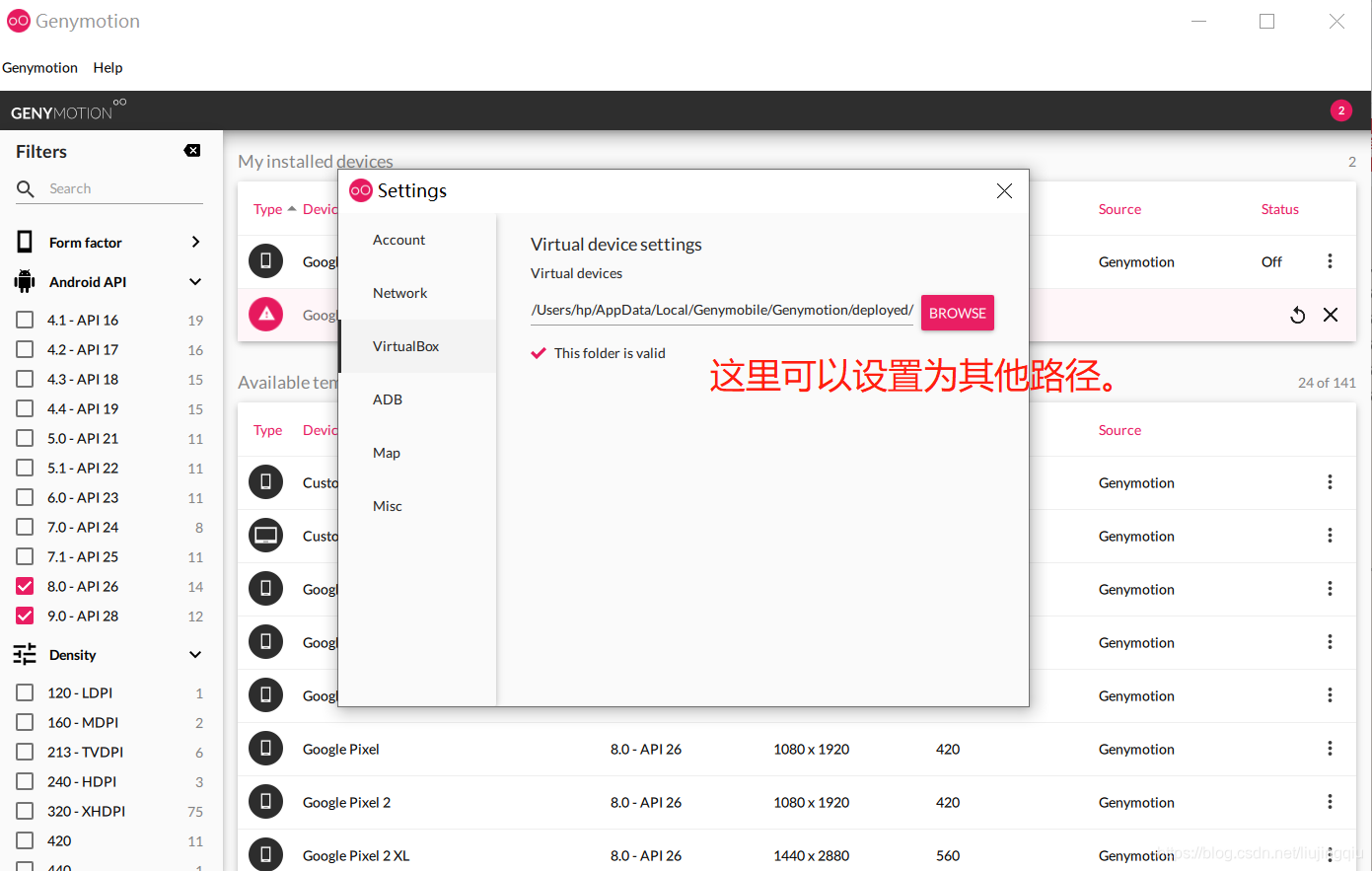Viewport: 1372px width, 871px height.
Task: Click the GENYMOTION logo in the dark header
Action: [68, 109]
